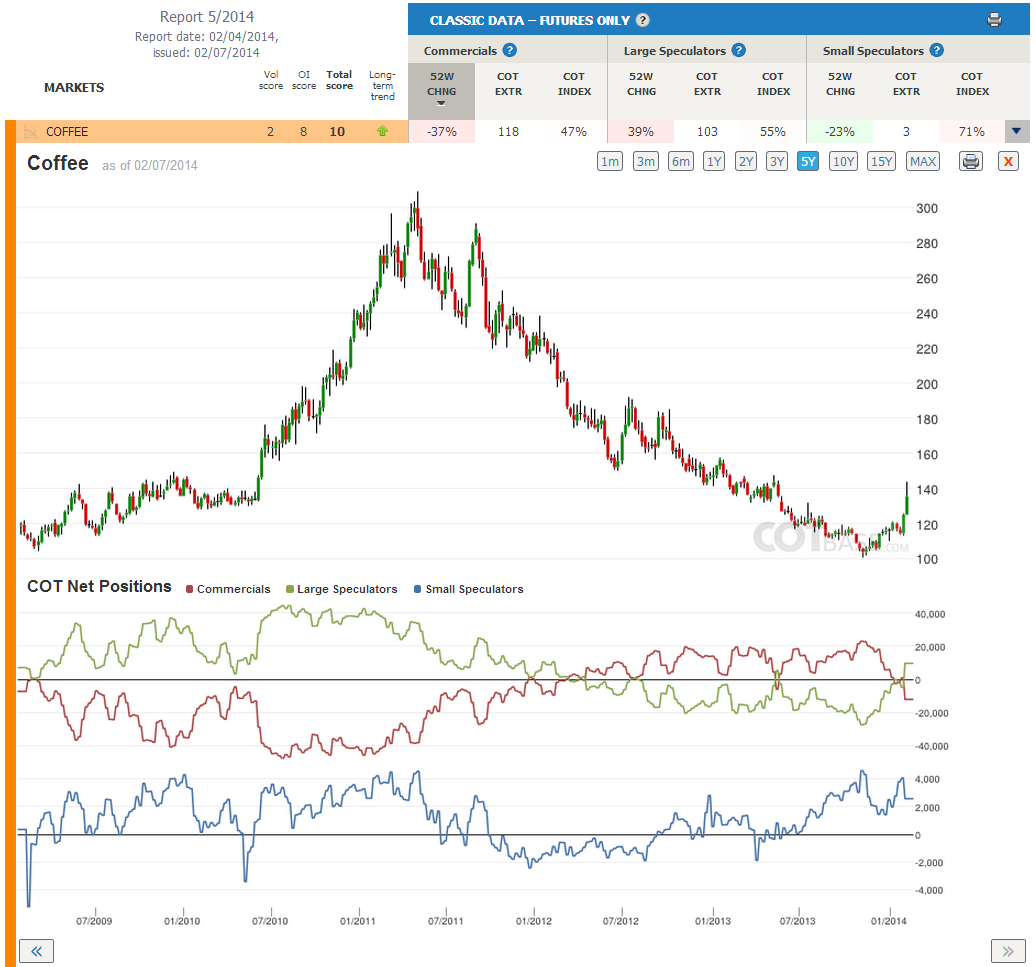Open the Large Speculators help question mark
This screenshot has height=967, width=1036.
(739, 50)
